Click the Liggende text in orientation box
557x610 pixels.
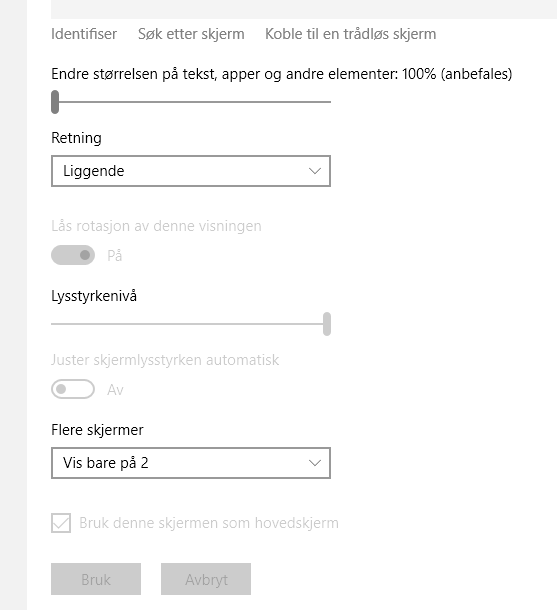[94, 171]
